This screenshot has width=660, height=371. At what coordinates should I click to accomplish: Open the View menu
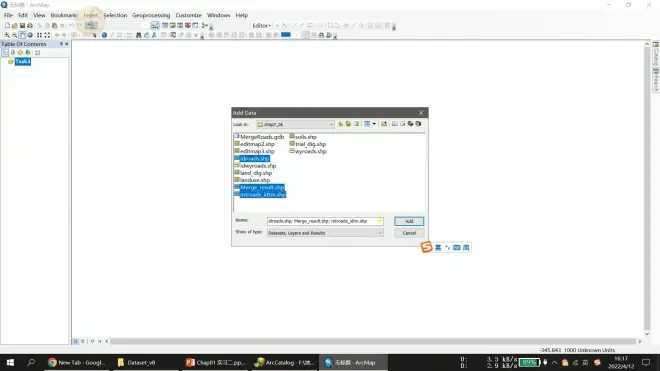coord(39,15)
